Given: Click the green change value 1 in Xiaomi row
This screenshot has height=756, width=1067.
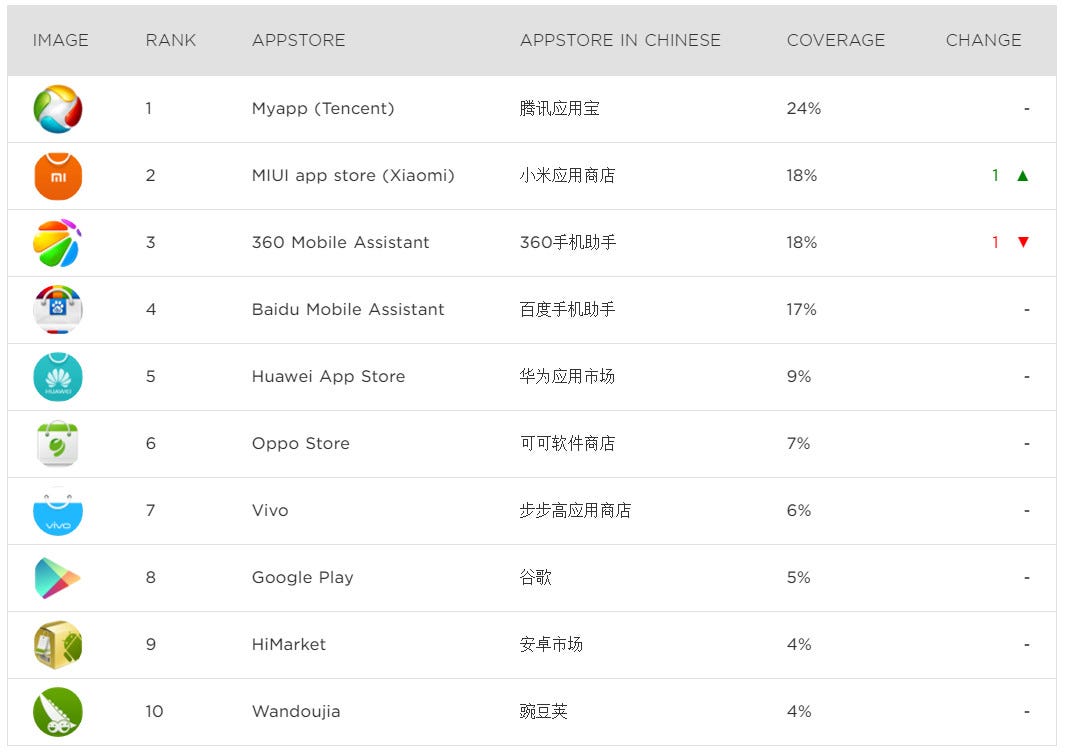Looking at the screenshot, I should click(995, 176).
